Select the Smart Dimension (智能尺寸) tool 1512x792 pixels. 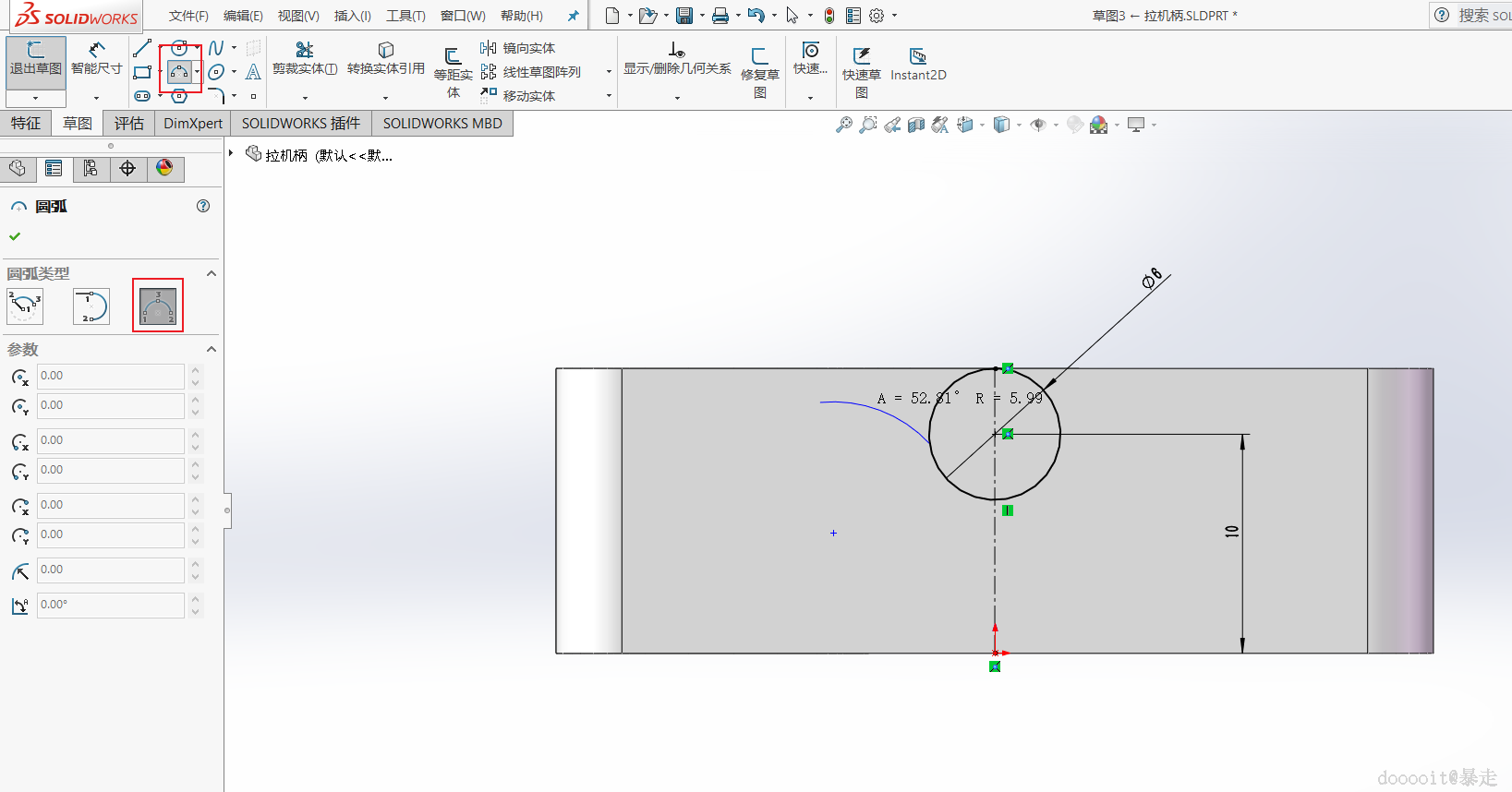pos(96,58)
